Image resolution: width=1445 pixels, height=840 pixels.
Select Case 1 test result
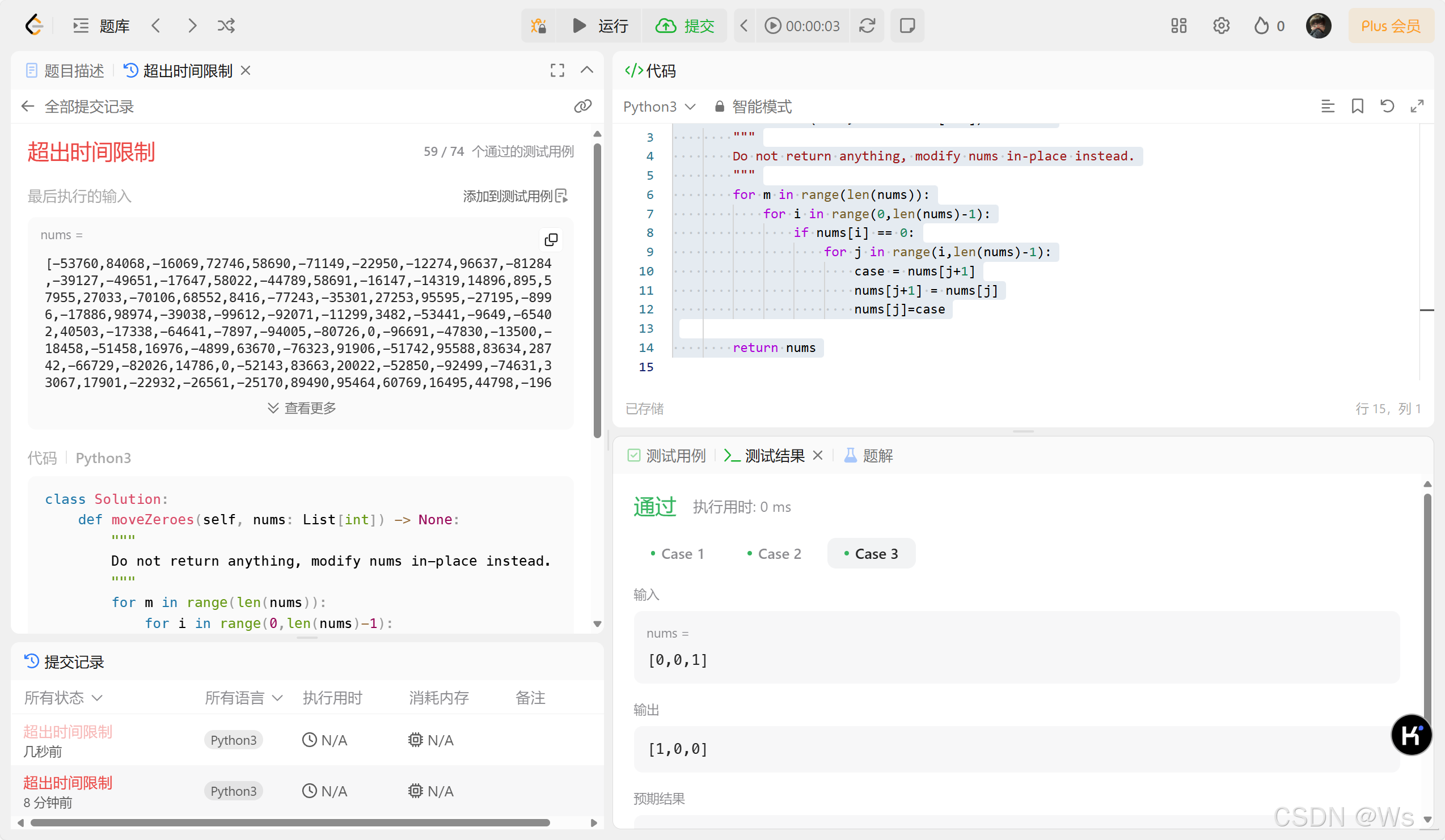point(677,554)
